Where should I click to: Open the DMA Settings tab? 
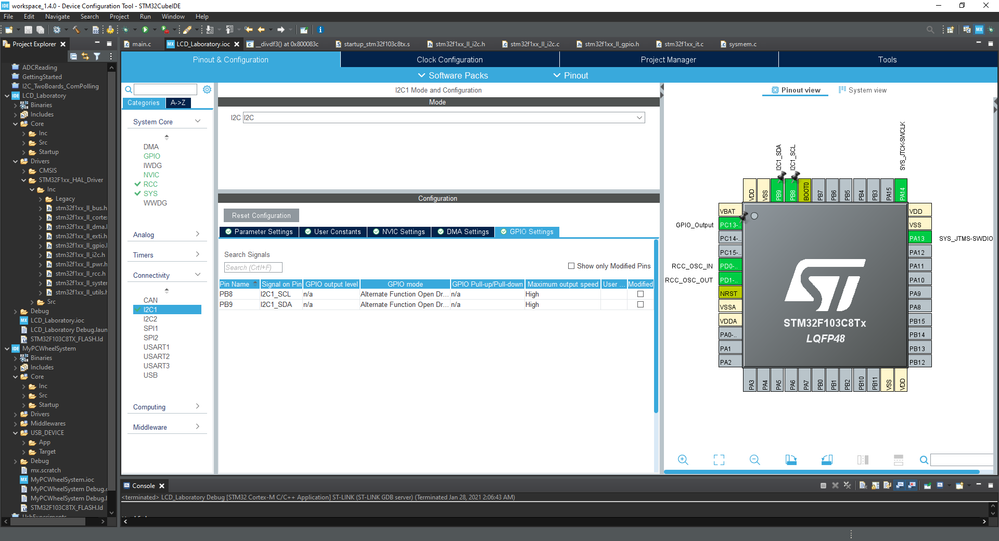[463, 232]
